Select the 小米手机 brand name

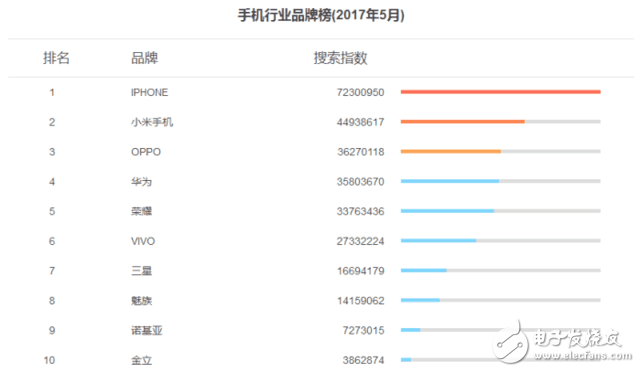pyautogui.click(x=152, y=122)
